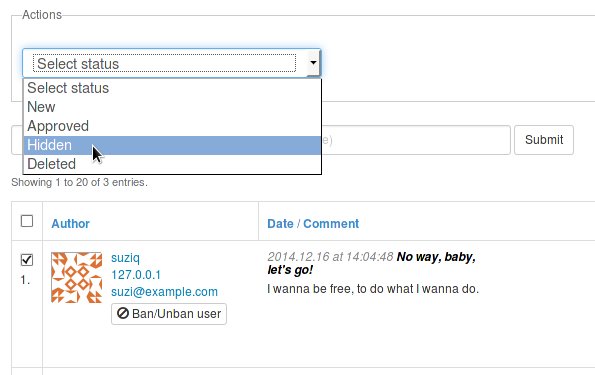Choose Hidden from the status list
This screenshot has width=595, height=375.
tap(172, 145)
